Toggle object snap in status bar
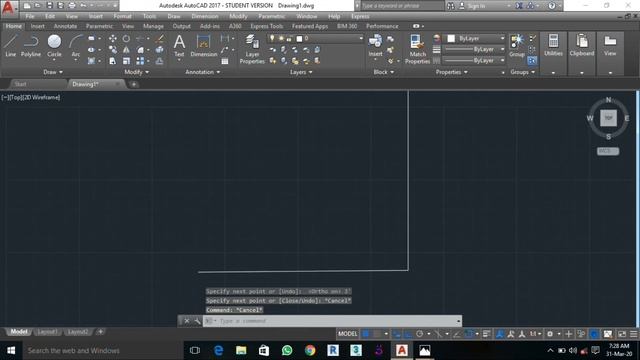The image size is (640, 360). tap(469, 334)
